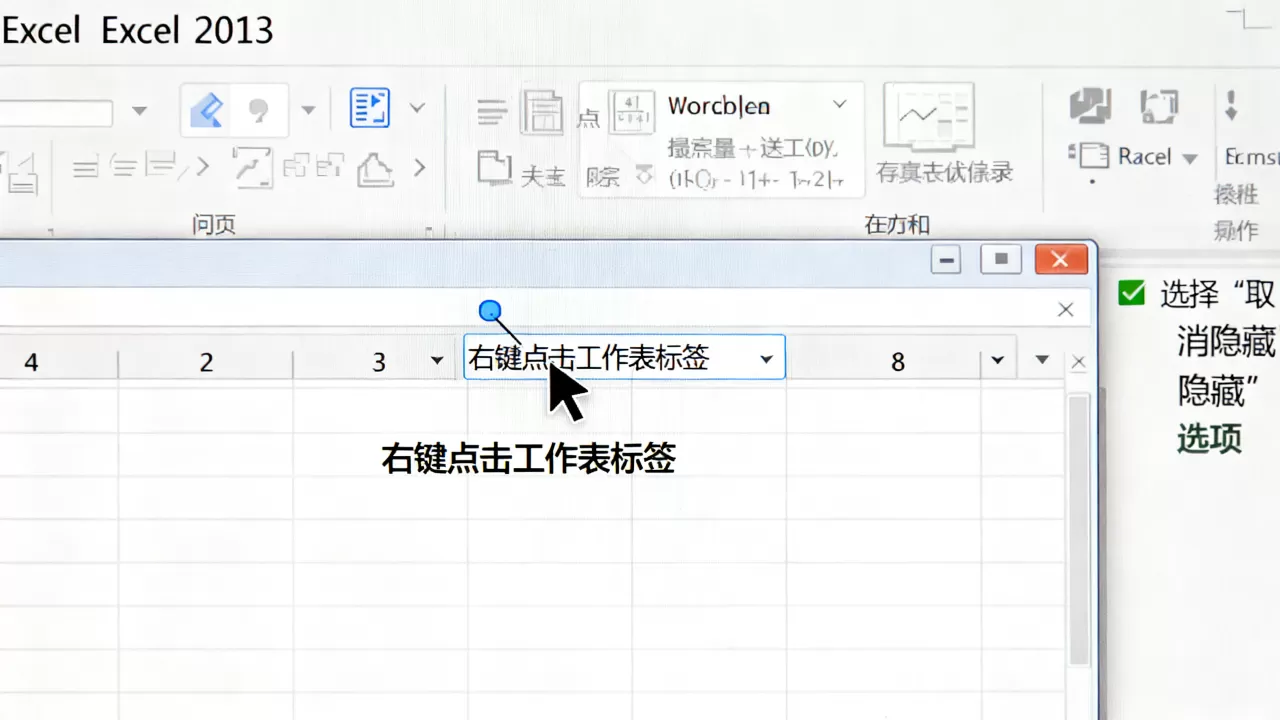Close the bar with the X below window controls
This screenshot has height=720, width=1280.
1066,310
